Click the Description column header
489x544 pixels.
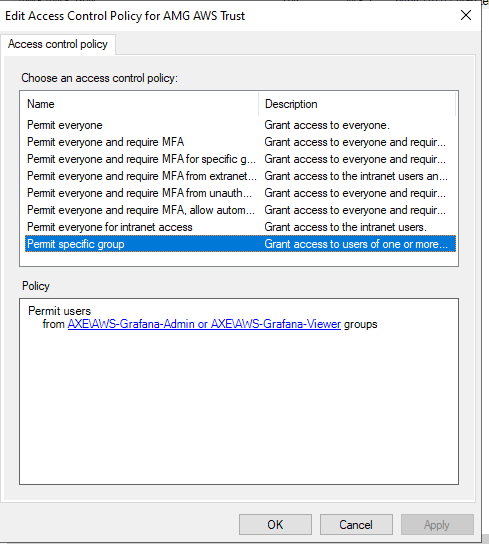357,104
